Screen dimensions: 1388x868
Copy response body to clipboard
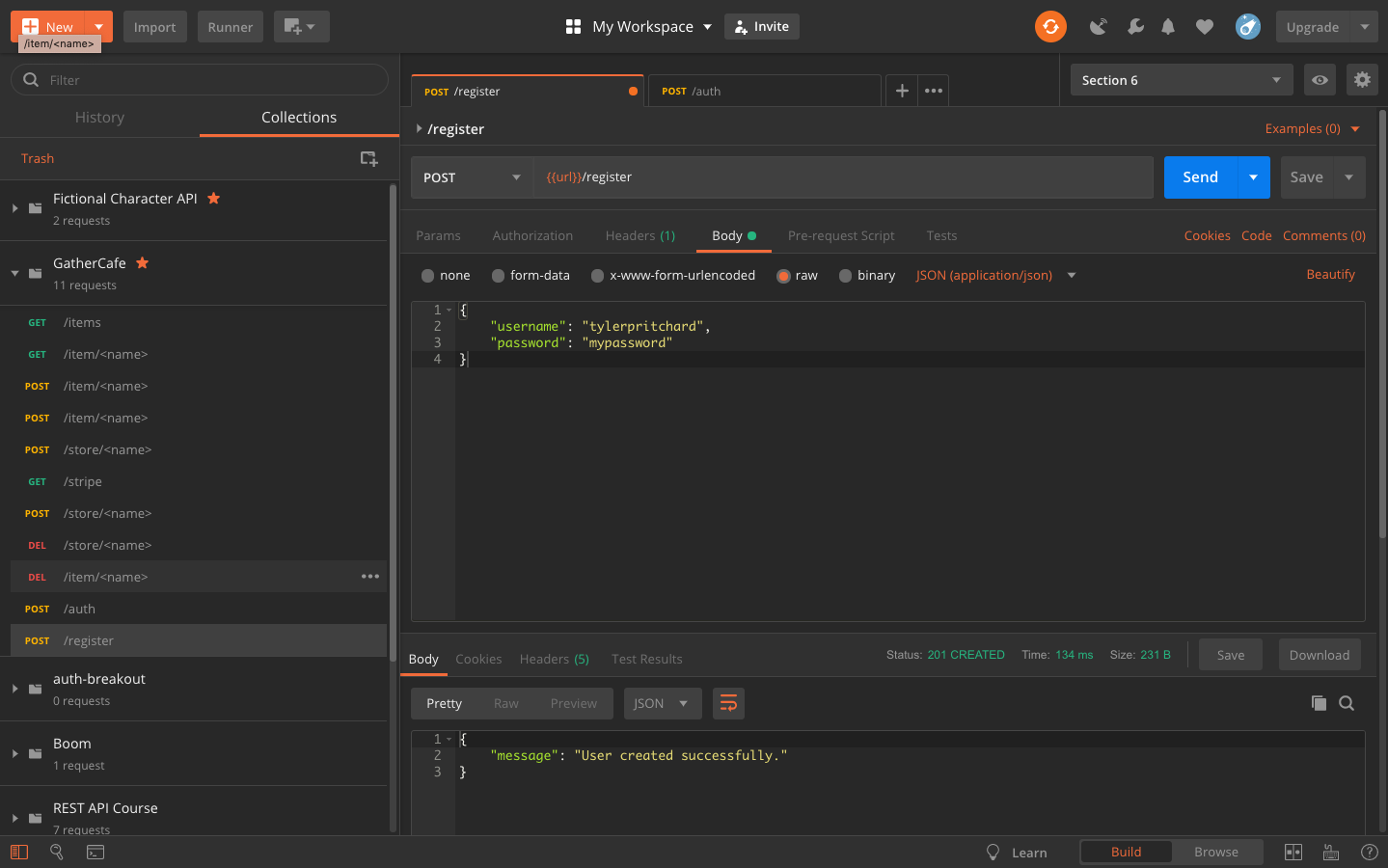(x=1319, y=703)
